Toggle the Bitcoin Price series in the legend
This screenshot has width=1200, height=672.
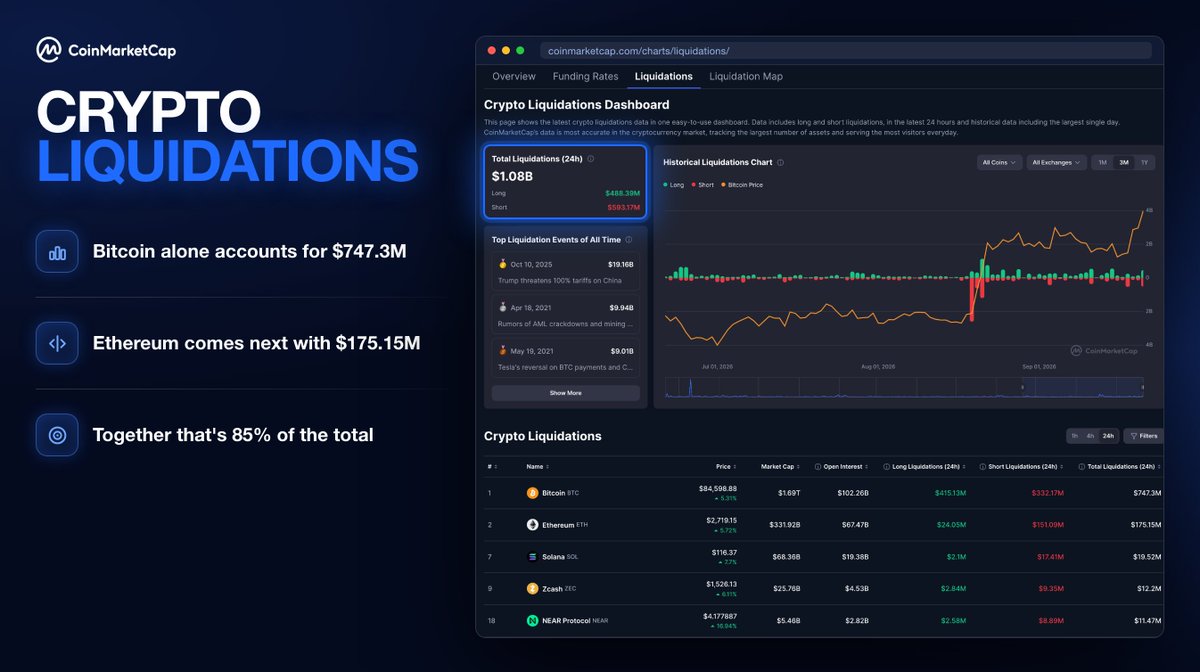742,185
